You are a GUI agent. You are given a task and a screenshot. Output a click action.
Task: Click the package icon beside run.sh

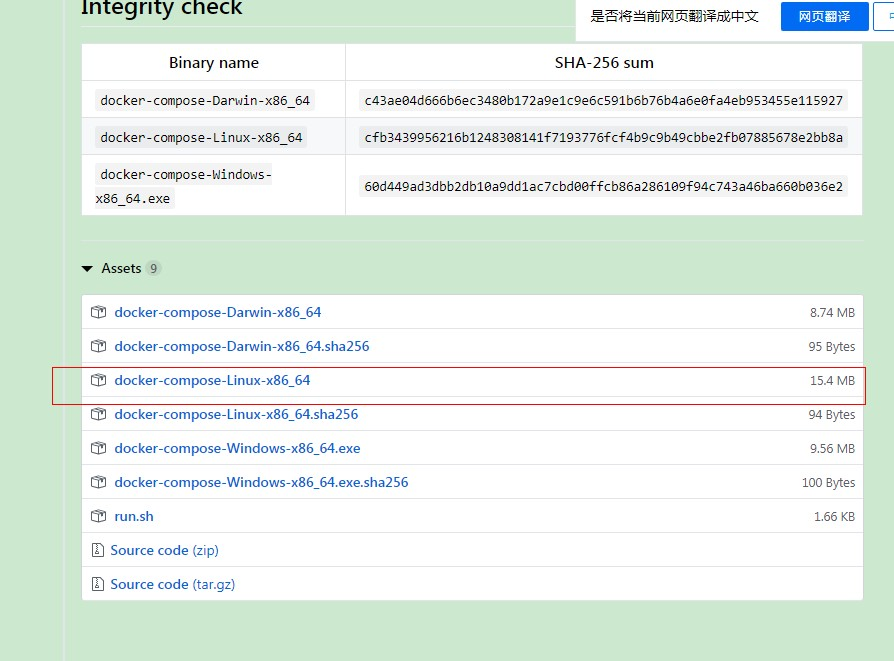tap(98, 516)
